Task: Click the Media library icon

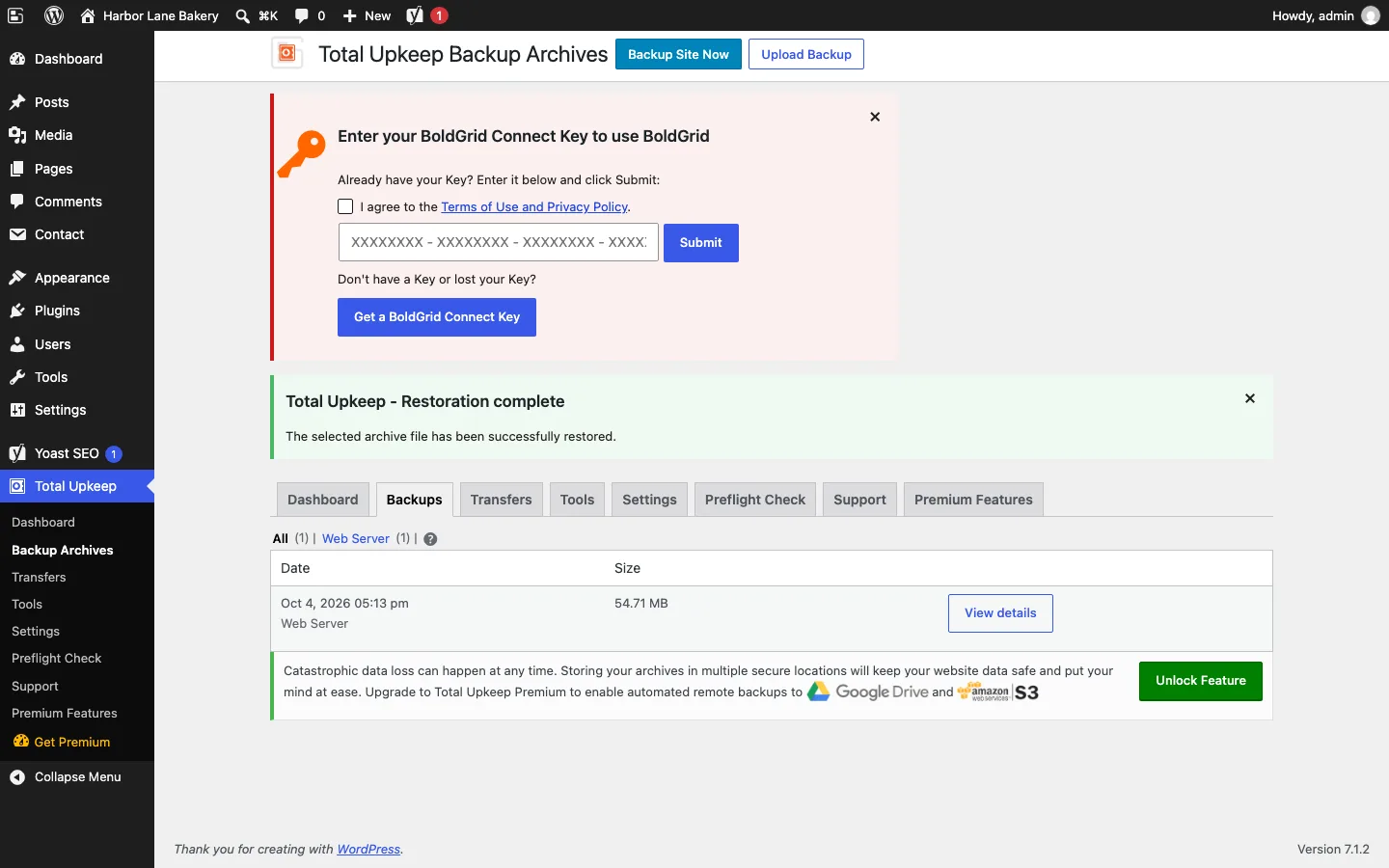Action: [17, 135]
